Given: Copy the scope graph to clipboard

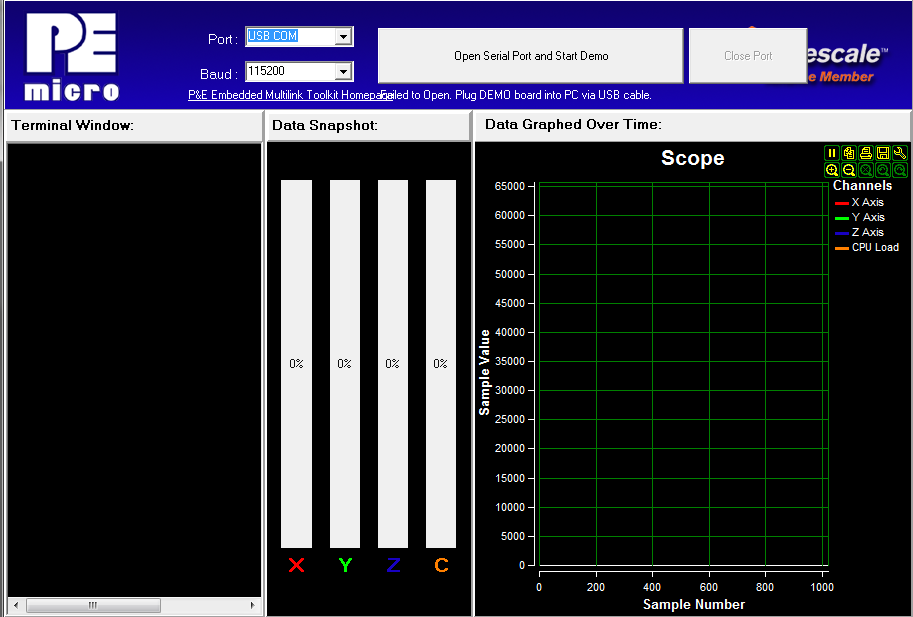Looking at the screenshot, I should [x=848, y=153].
